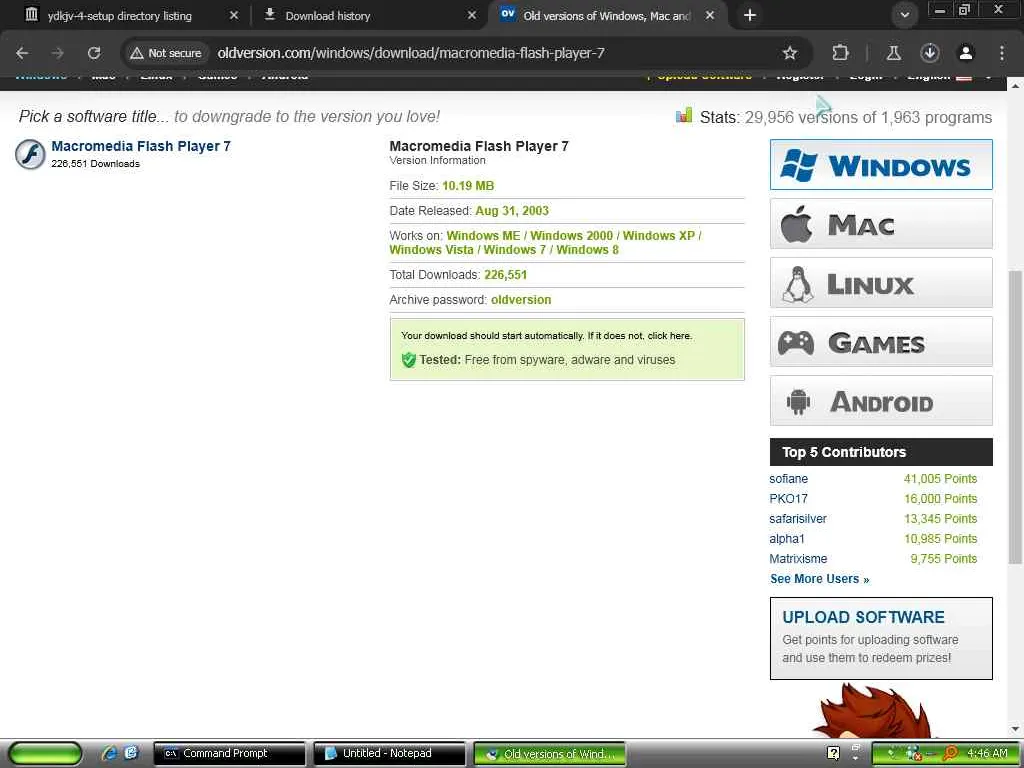Click the 4:46 AM system clock
This screenshot has height=768, width=1024.
987,753
